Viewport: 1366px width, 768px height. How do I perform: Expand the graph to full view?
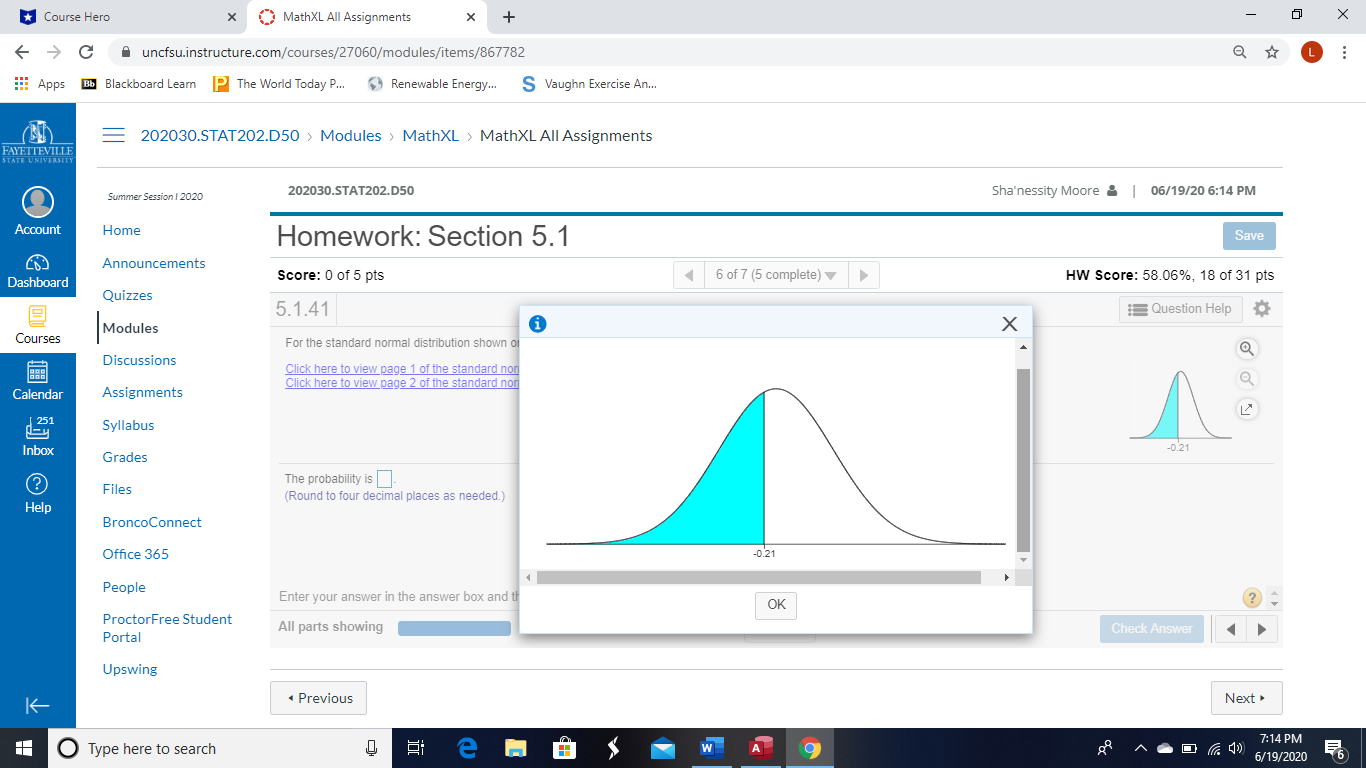coord(1247,409)
